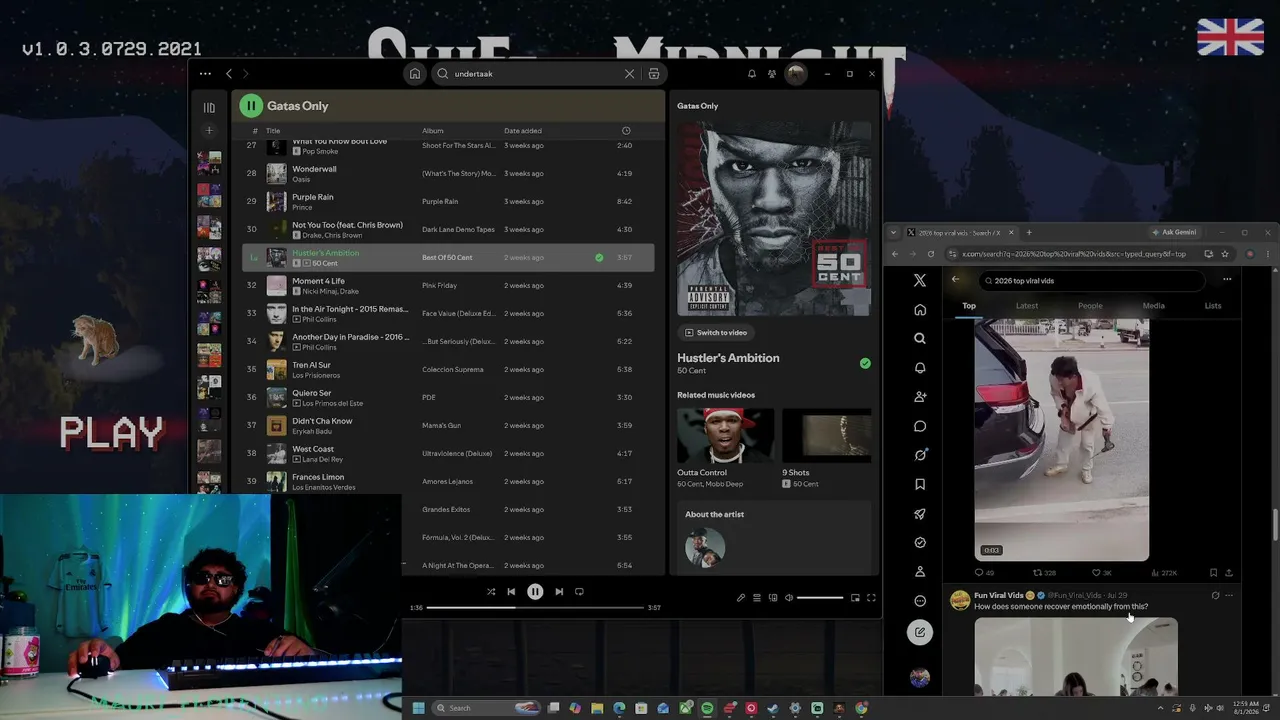Open the Best Of 50 Cent album link
The width and height of the screenshot is (1280, 720).
(x=447, y=257)
